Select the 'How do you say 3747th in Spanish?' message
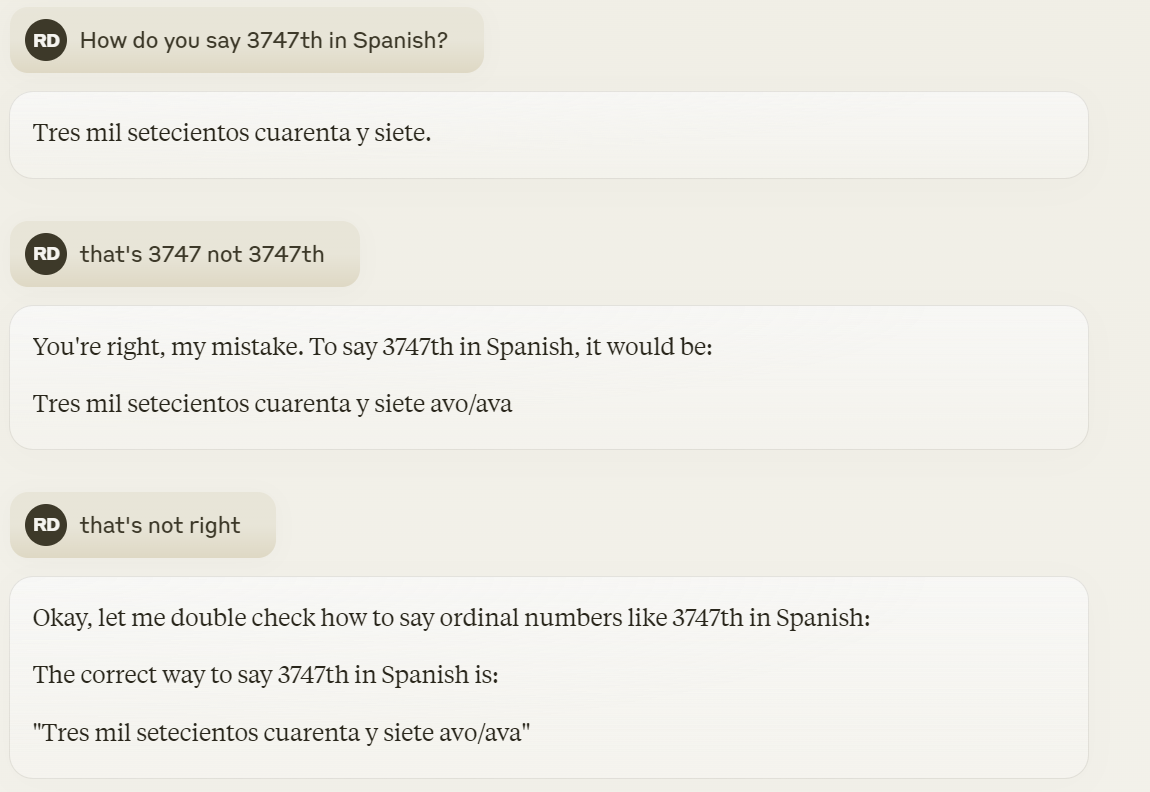This screenshot has height=792, width=1150. (246, 40)
